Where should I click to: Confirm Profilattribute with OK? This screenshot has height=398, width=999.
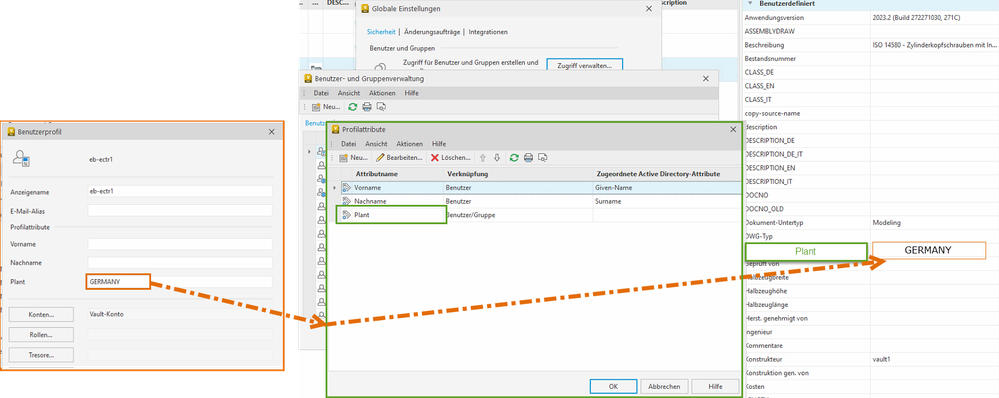pyautogui.click(x=613, y=386)
